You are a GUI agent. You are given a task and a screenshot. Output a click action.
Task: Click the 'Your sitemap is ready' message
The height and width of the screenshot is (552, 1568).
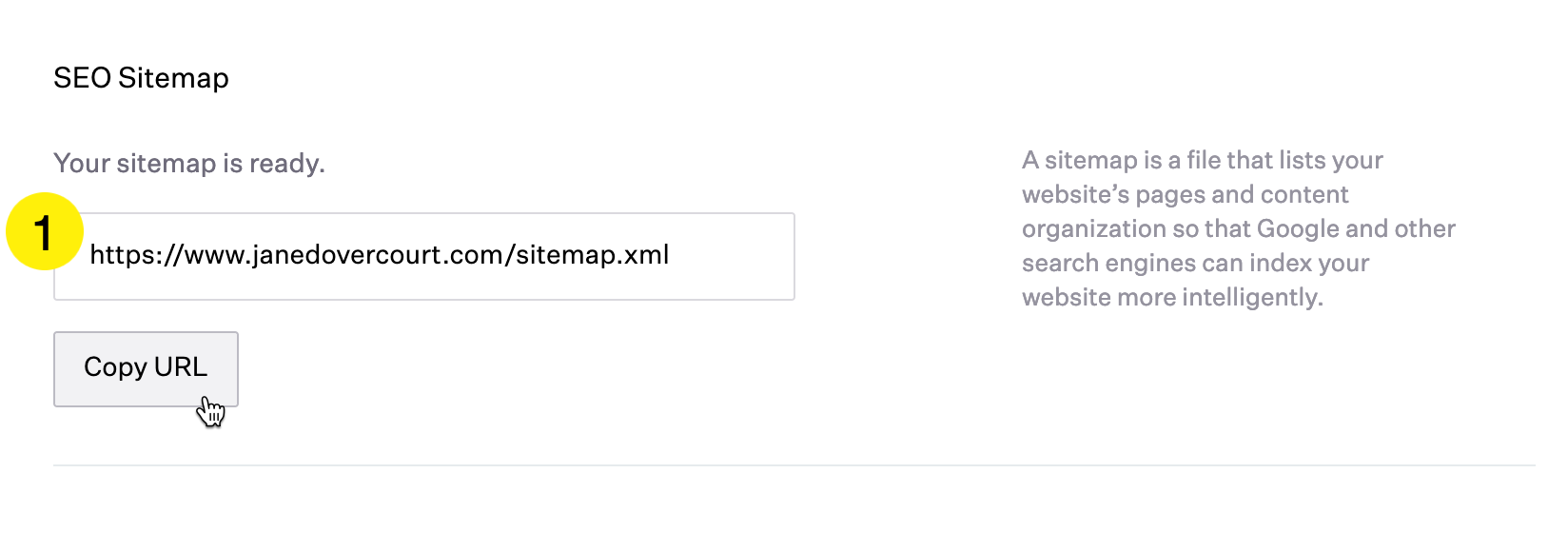[189, 163]
